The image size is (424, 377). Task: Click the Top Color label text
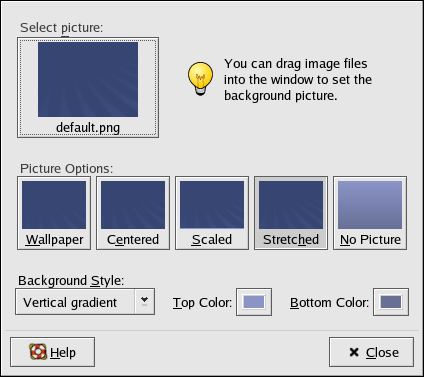pos(202,303)
